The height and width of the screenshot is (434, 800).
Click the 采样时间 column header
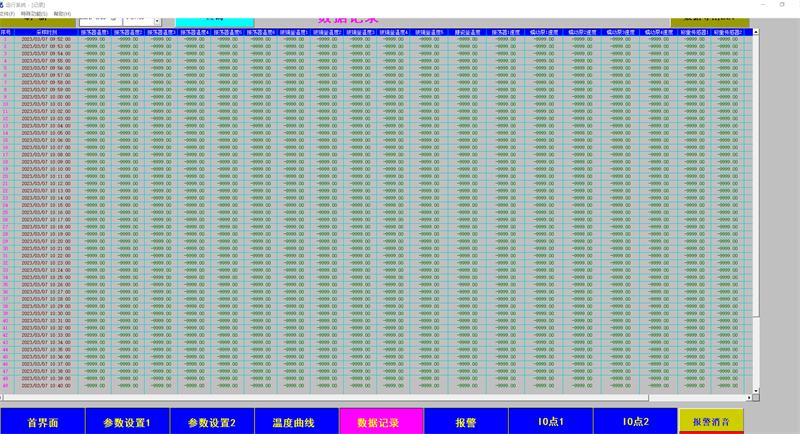pos(46,32)
